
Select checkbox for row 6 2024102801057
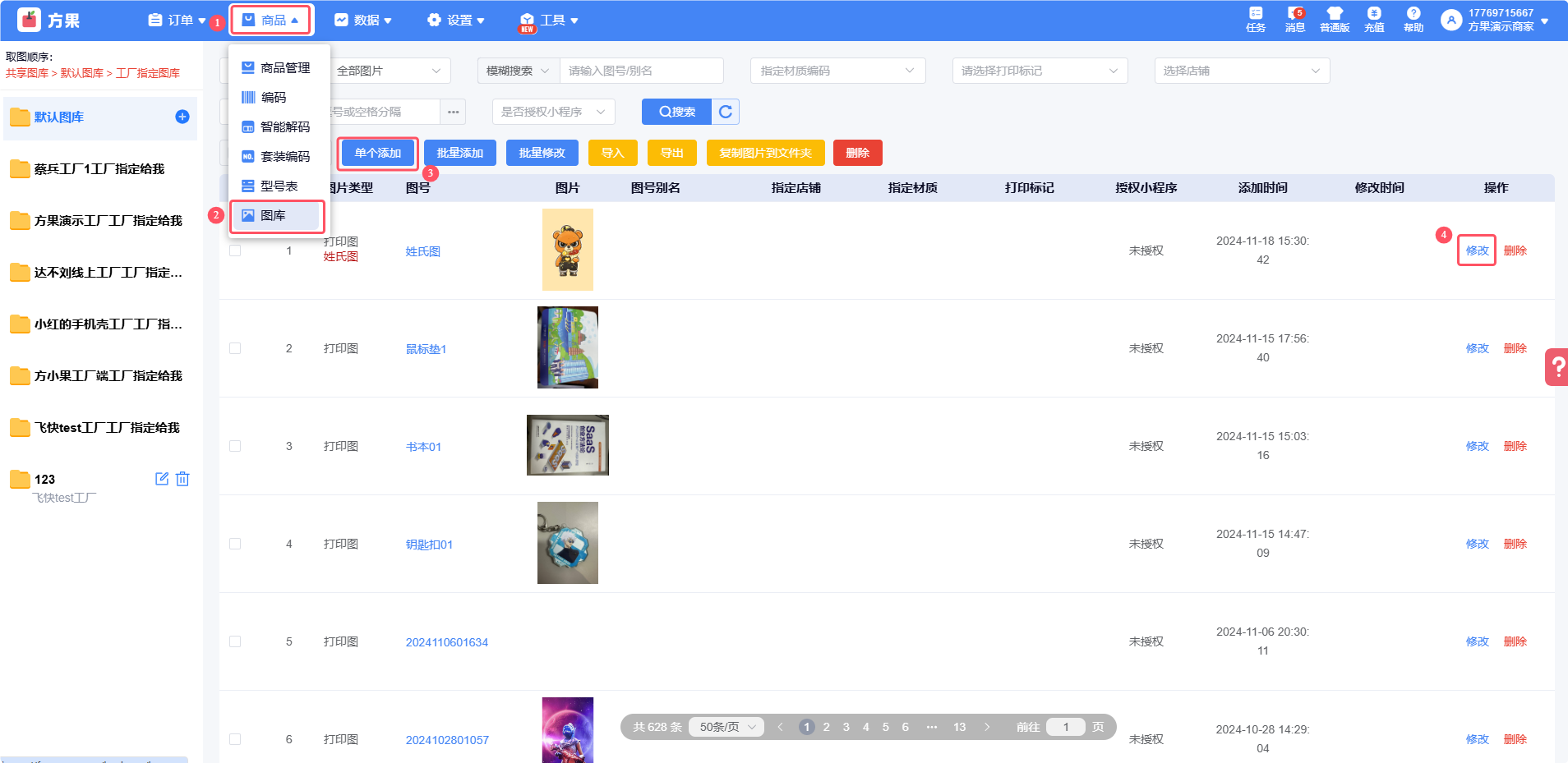click(x=235, y=739)
